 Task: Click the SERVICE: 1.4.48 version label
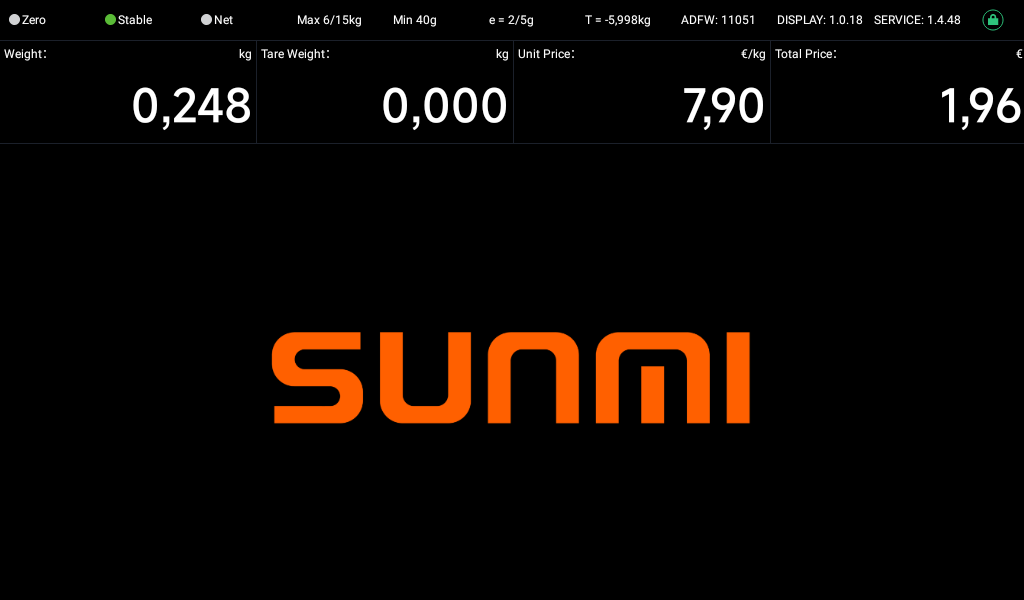[917, 20]
